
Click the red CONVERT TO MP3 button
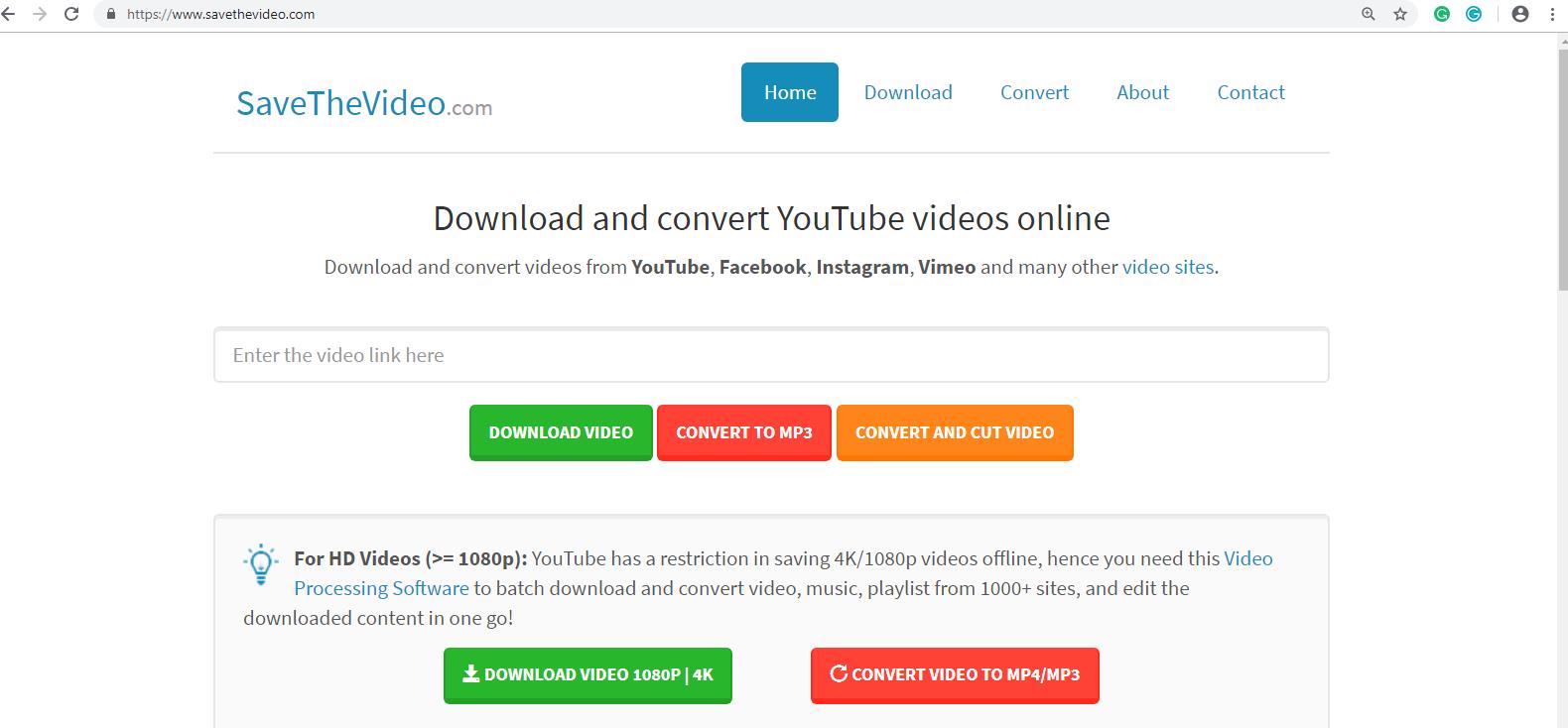(x=744, y=432)
